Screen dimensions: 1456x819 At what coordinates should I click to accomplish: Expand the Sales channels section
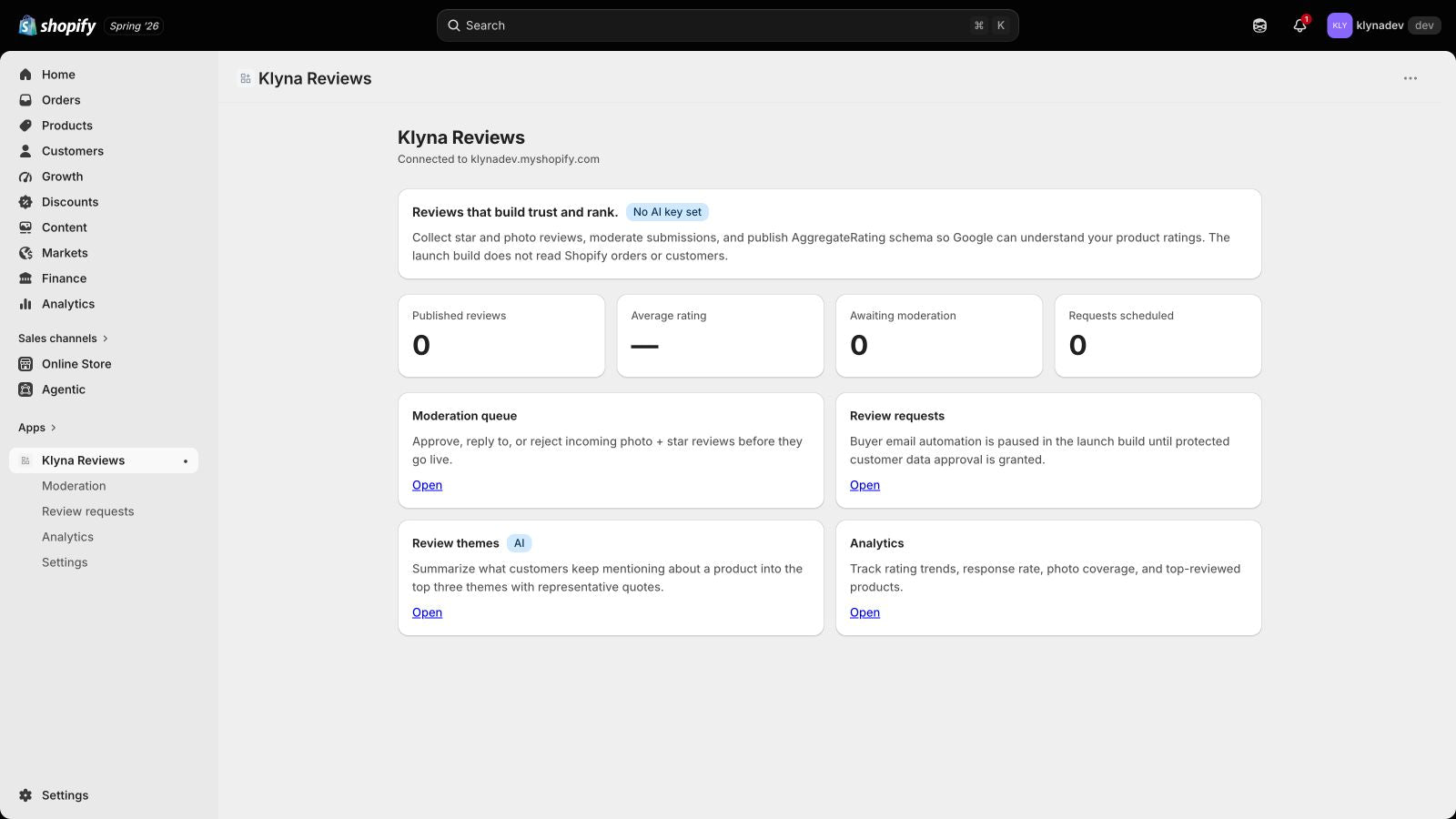[x=63, y=339]
